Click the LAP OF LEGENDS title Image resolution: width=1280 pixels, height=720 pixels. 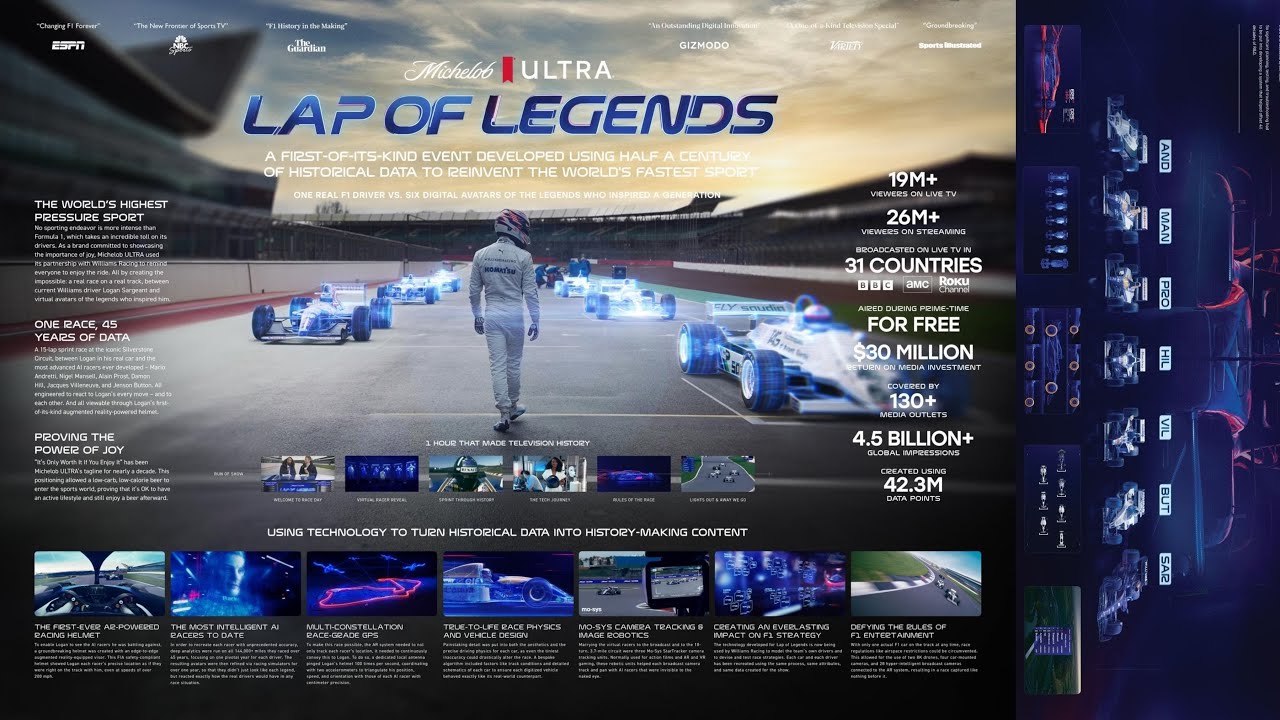[x=508, y=114]
